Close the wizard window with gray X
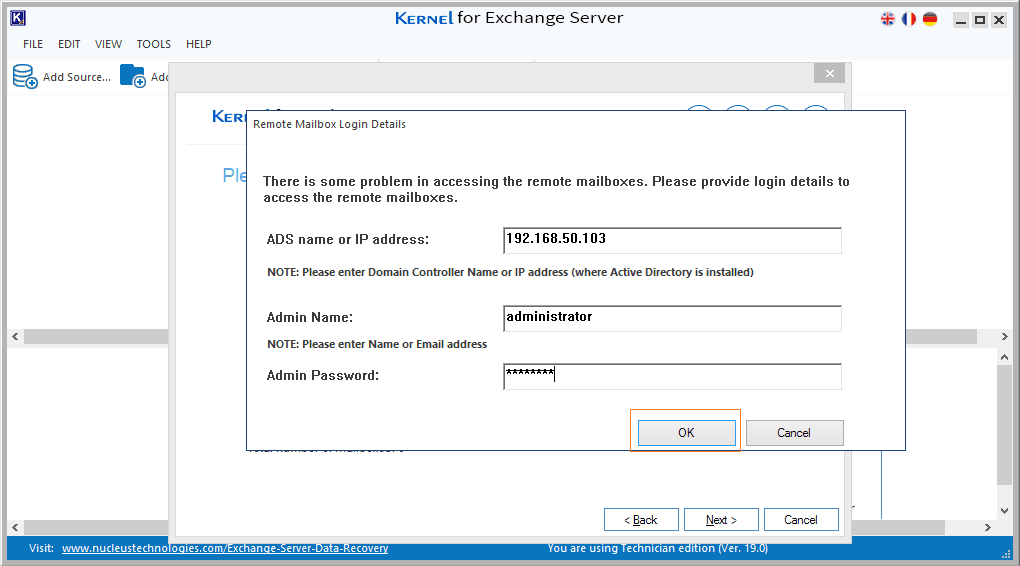 [829, 74]
